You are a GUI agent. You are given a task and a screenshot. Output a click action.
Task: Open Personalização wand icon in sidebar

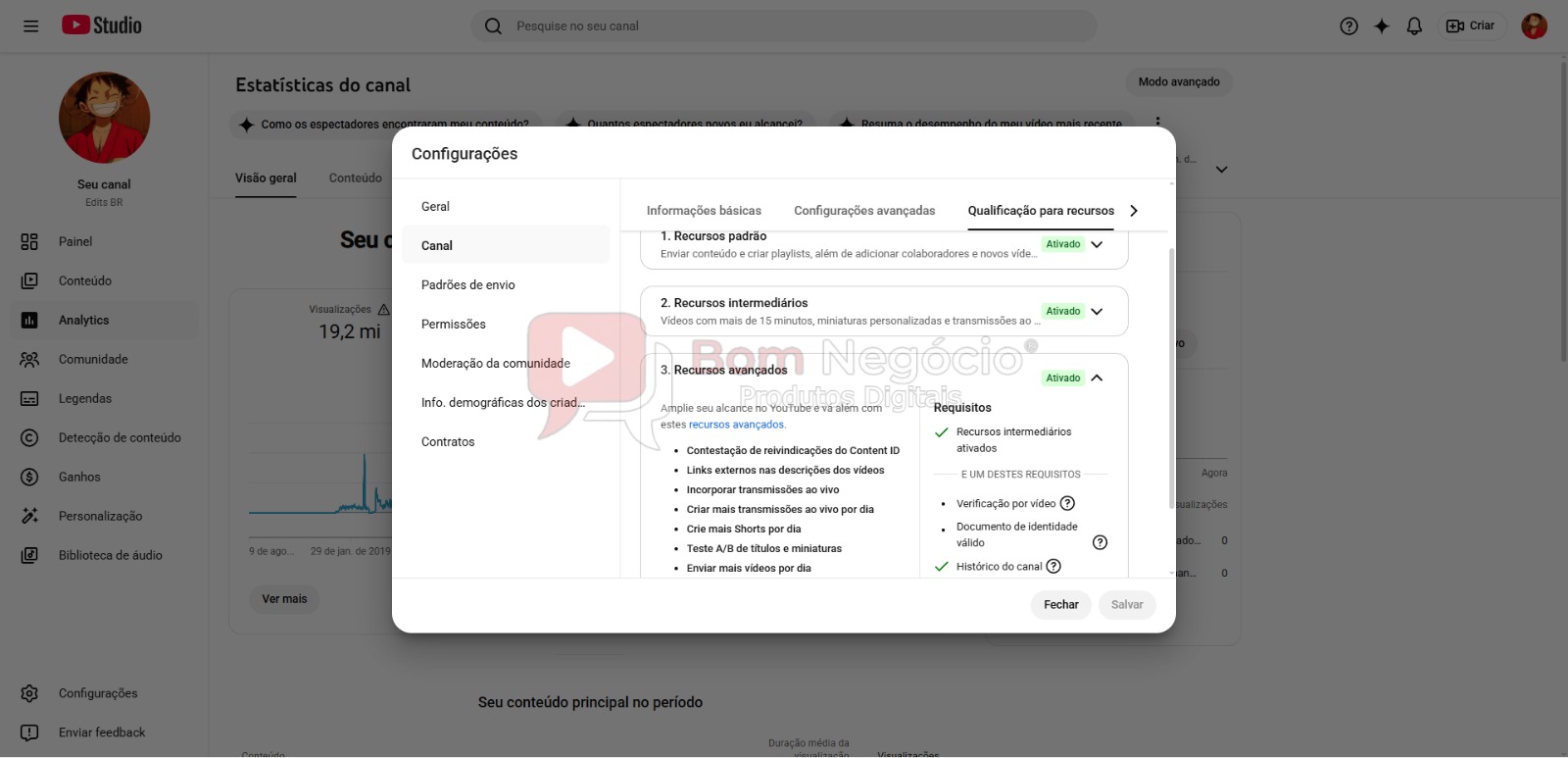pos(29,516)
